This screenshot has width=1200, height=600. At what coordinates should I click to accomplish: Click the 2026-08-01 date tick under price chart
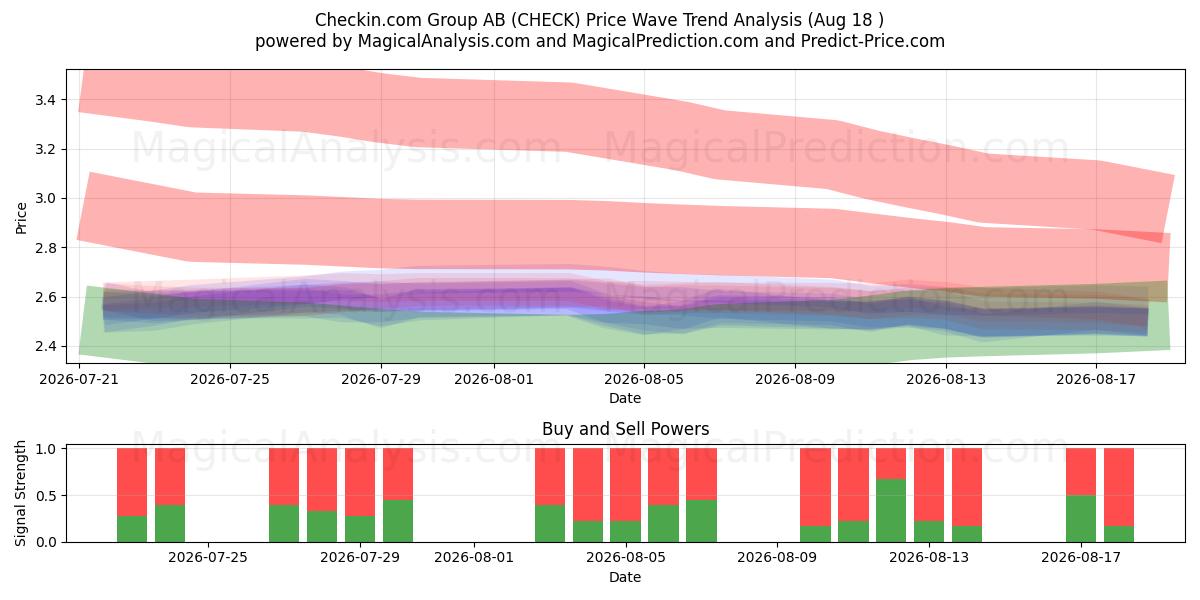(x=494, y=379)
